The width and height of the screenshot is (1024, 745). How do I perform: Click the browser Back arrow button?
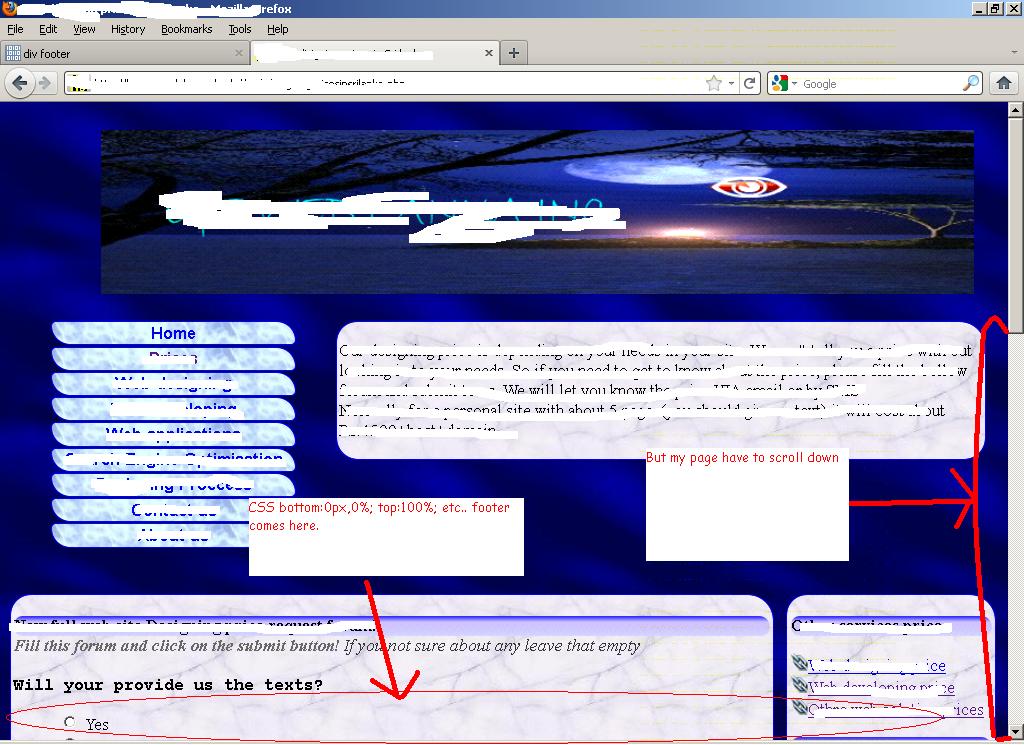click(x=20, y=84)
